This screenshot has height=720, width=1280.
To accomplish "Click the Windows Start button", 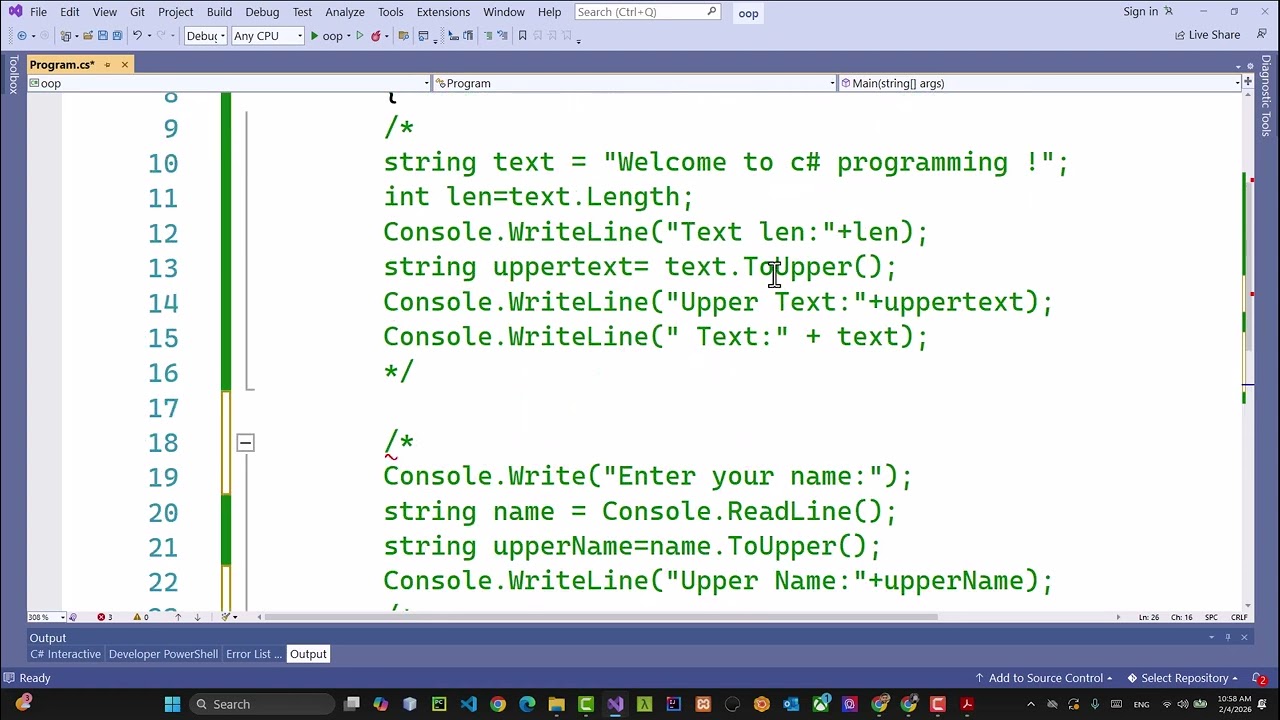I will [x=172, y=704].
